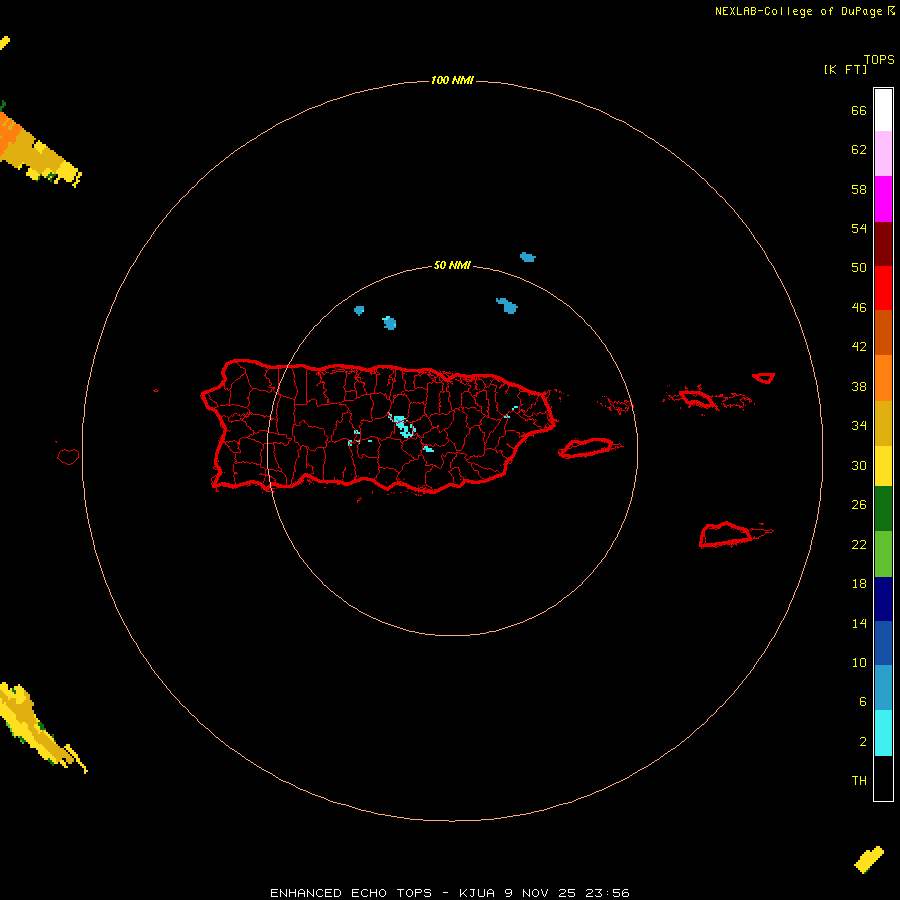Viewport: 900px width, 900px height.
Task: Select the dark green legend swatch
Action: pos(883,509)
